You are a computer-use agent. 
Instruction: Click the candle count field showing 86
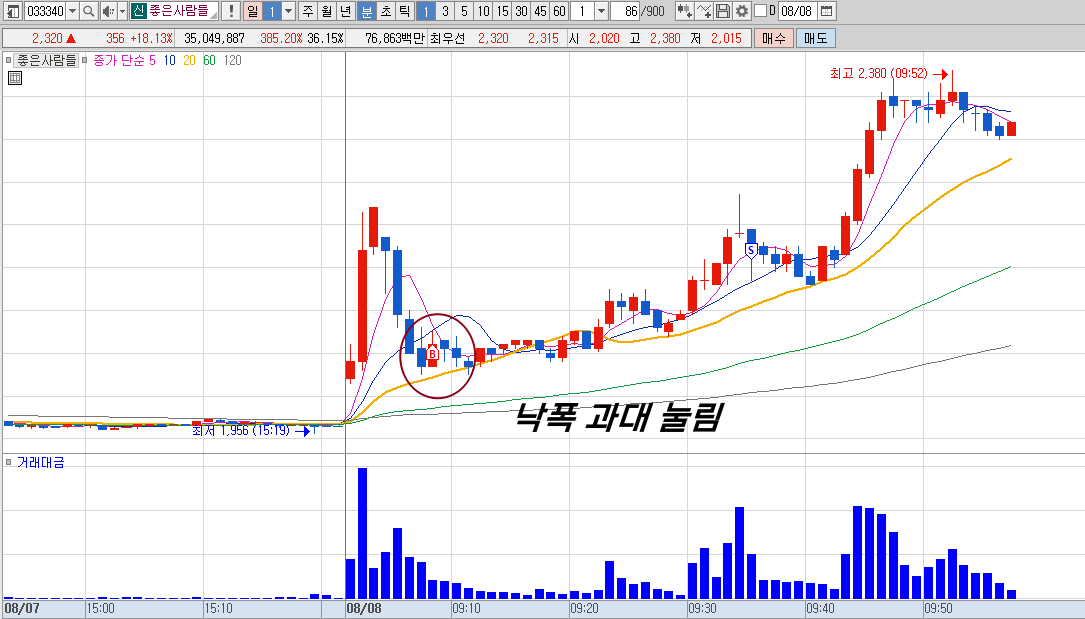tap(626, 11)
